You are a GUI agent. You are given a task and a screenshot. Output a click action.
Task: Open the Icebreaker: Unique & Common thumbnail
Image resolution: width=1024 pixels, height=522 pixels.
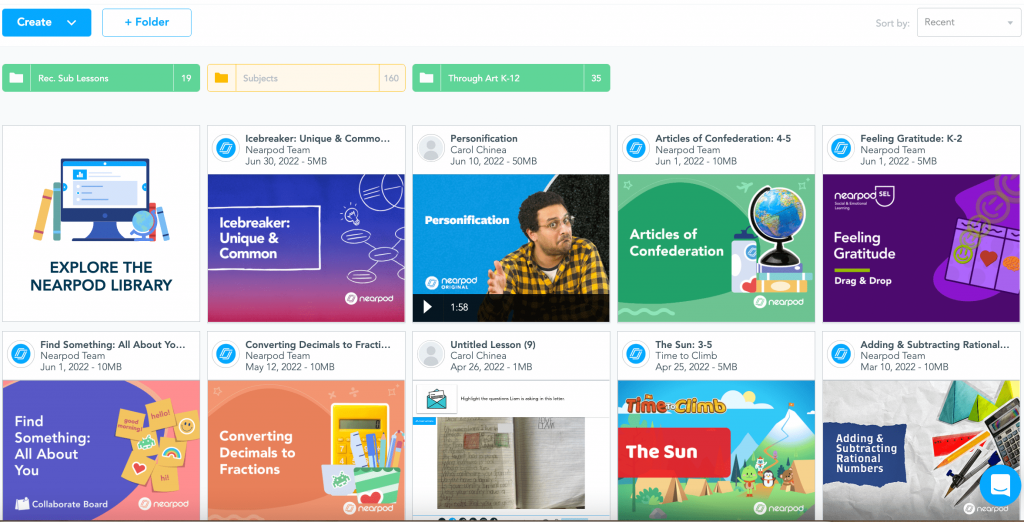pyautogui.click(x=306, y=248)
